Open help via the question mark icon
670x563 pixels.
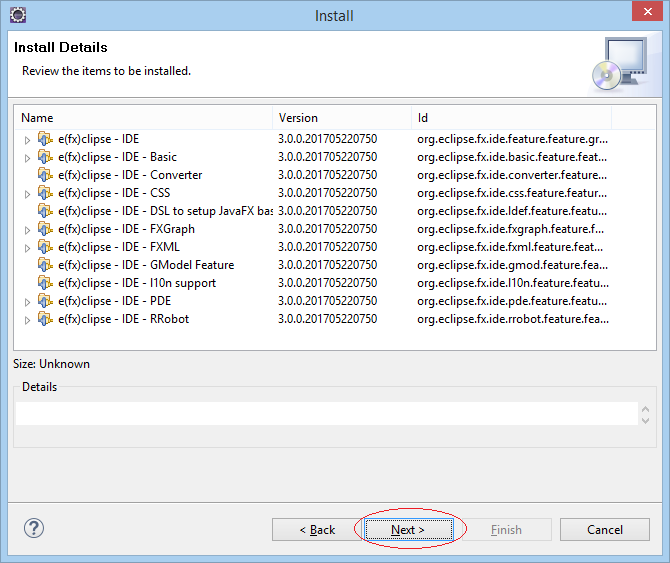[34, 528]
